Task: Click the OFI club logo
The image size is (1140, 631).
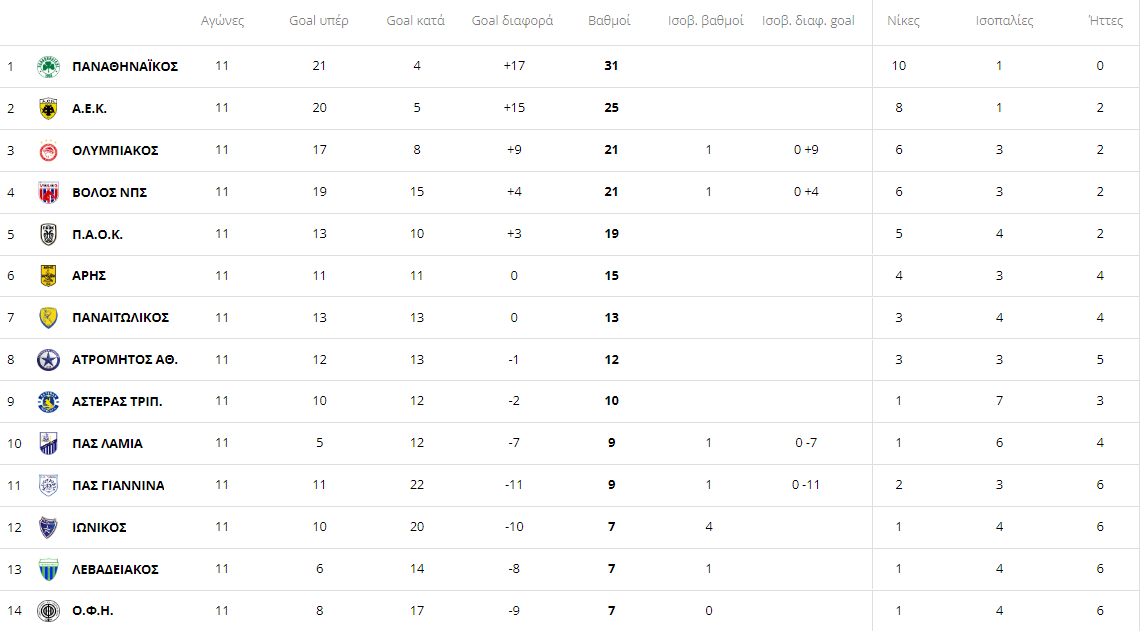Action: [x=48, y=610]
